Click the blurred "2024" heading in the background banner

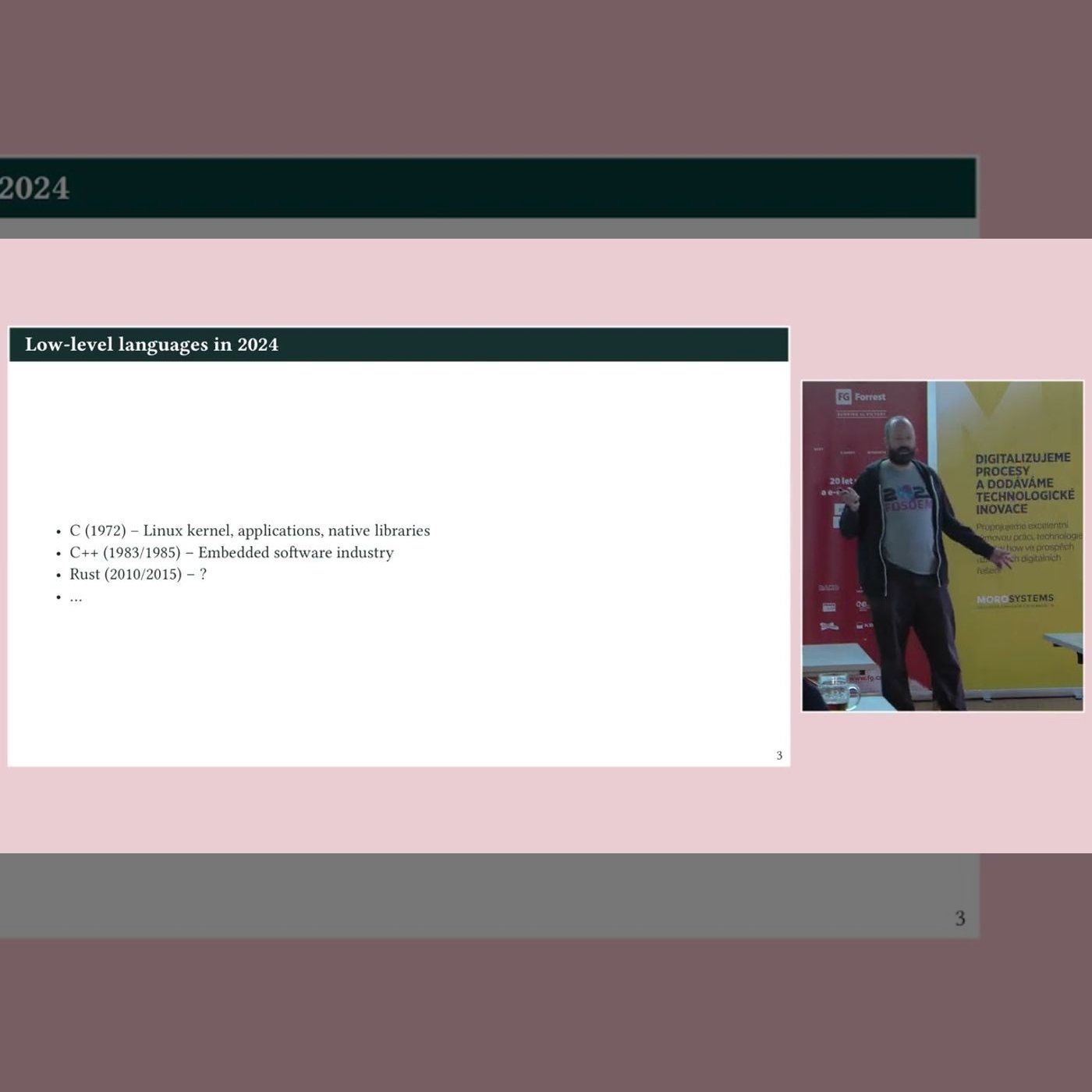coord(34,188)
